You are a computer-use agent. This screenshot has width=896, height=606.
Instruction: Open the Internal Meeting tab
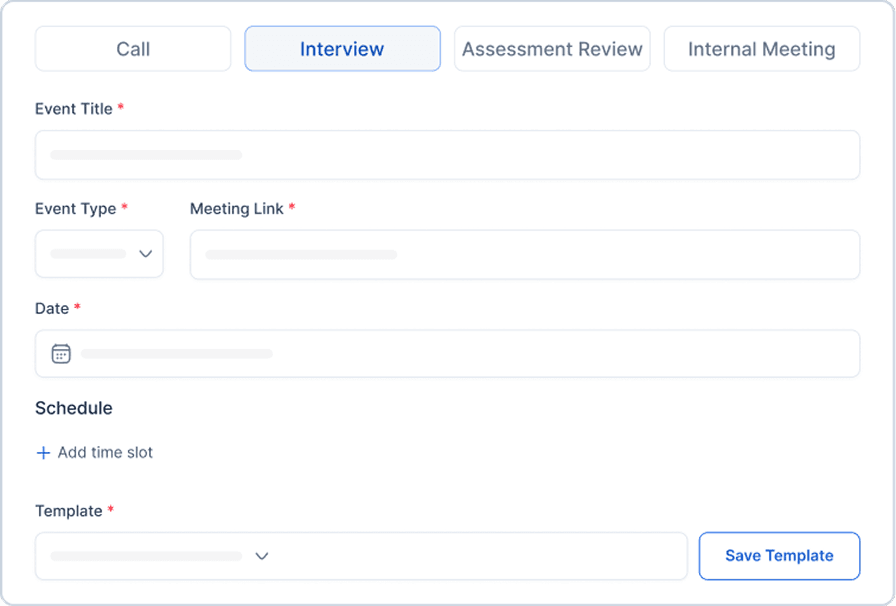pos(761,48)
